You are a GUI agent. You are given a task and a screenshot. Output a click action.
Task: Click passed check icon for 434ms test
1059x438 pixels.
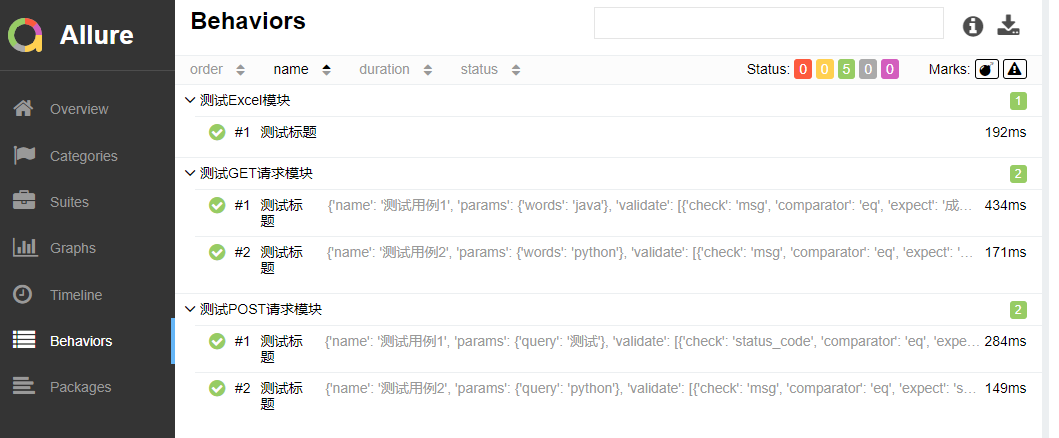(x=217, y=205)
